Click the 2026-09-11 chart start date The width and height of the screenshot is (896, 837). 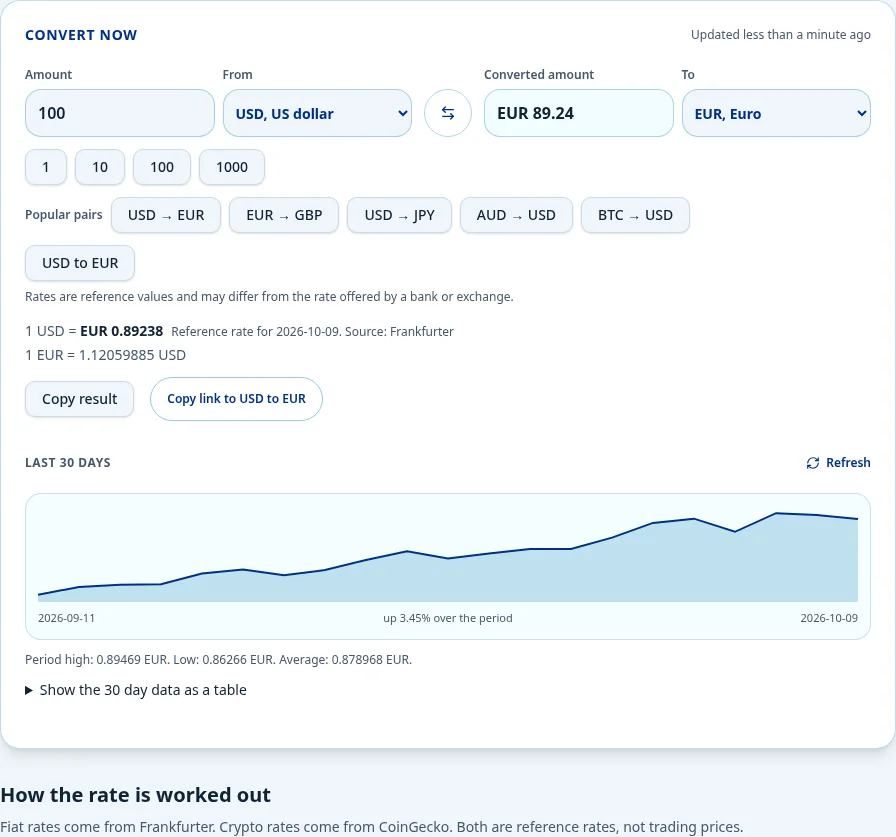(x=66, y=618)
